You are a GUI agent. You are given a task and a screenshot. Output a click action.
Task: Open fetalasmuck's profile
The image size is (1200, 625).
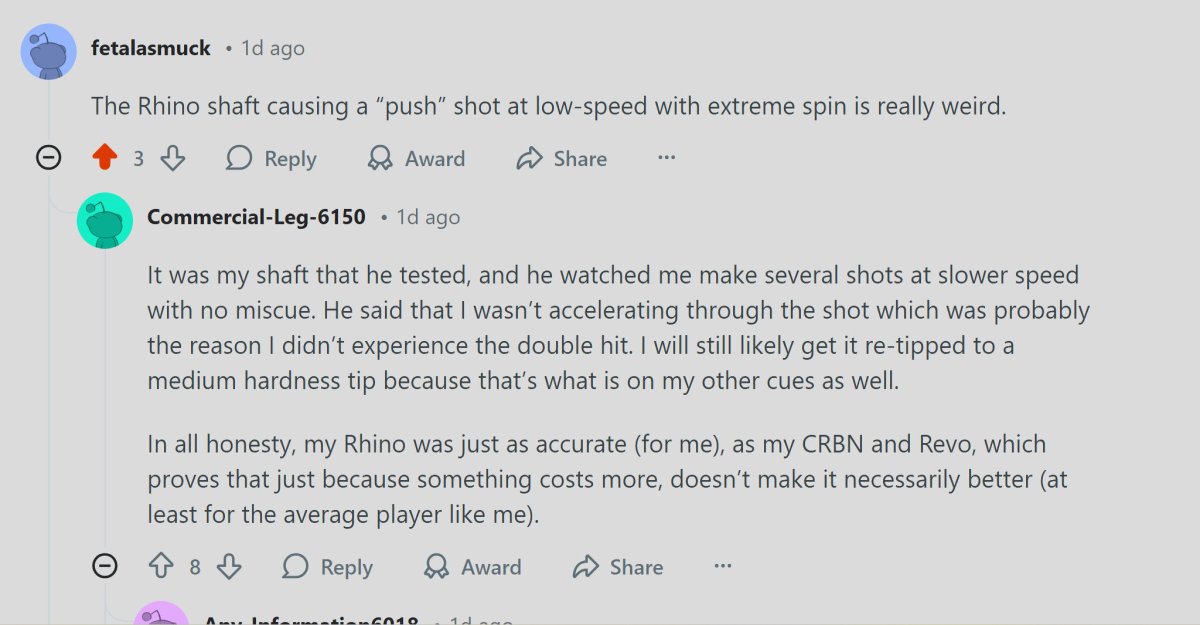click(x=150, y=47)
